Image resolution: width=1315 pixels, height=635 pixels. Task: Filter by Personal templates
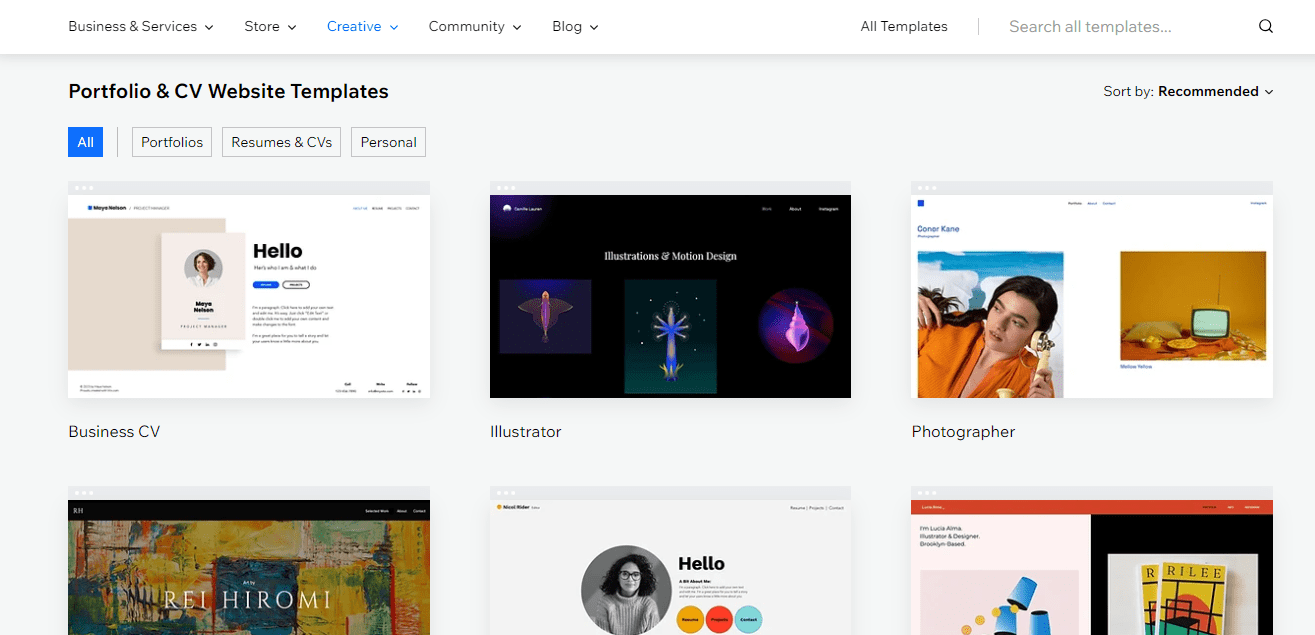coord(388,142)
